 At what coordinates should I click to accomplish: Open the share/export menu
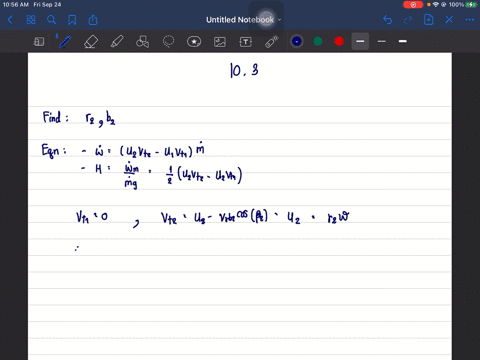click(93, 20)
